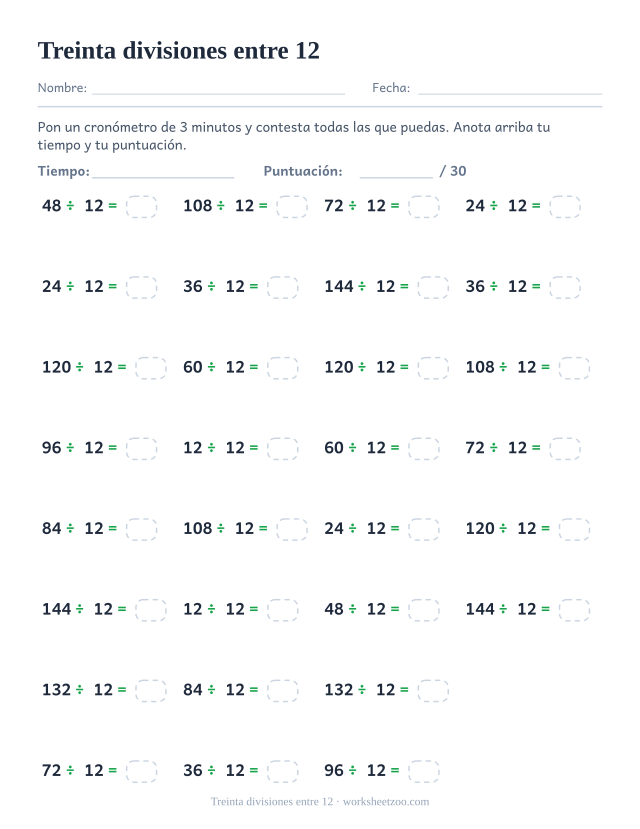Select answer box for 144 ÷ 12 in second row
The height and width of the screenshot is (829, 640).
coord(433,288)
